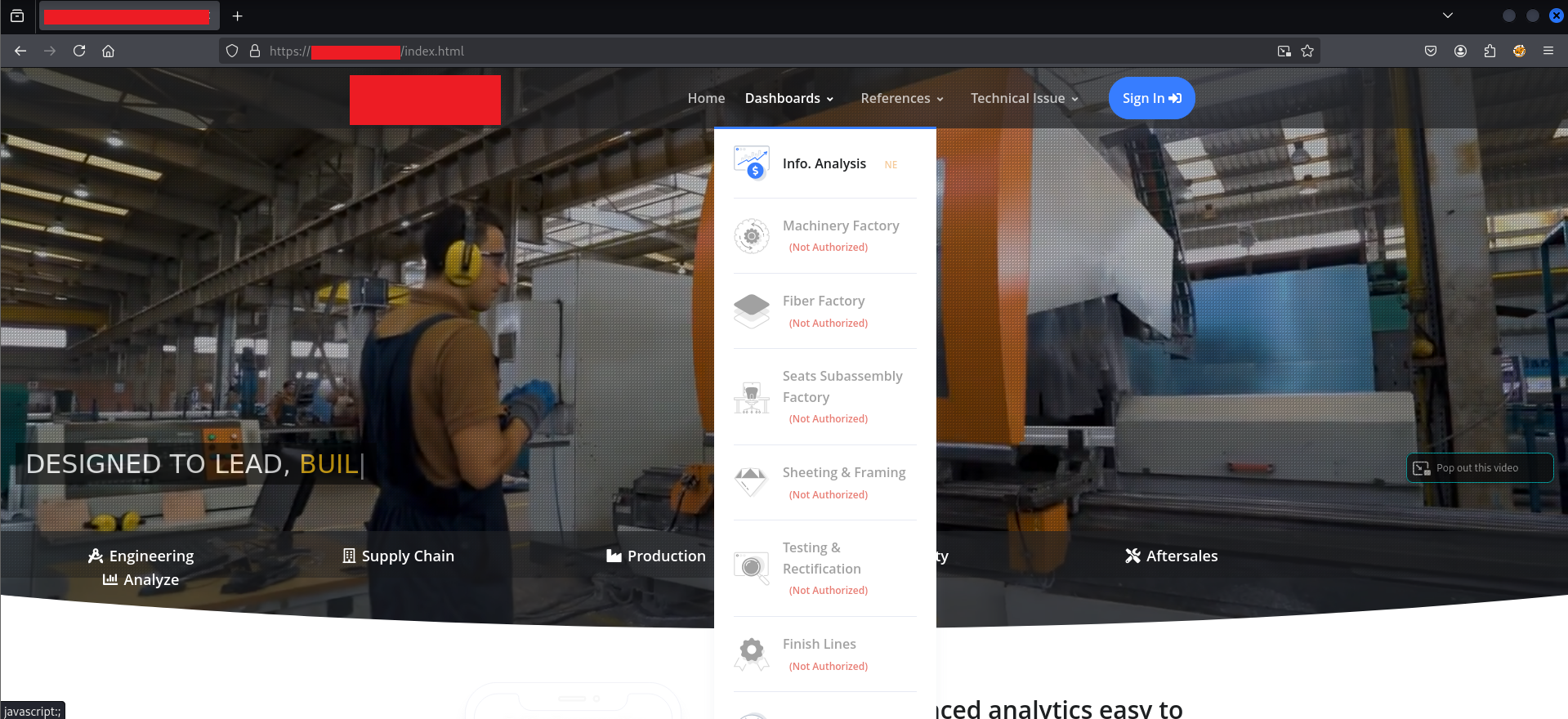Go to browser home page icon
The width and height of the screenshot is (1568, 719).
pos(108,51)
